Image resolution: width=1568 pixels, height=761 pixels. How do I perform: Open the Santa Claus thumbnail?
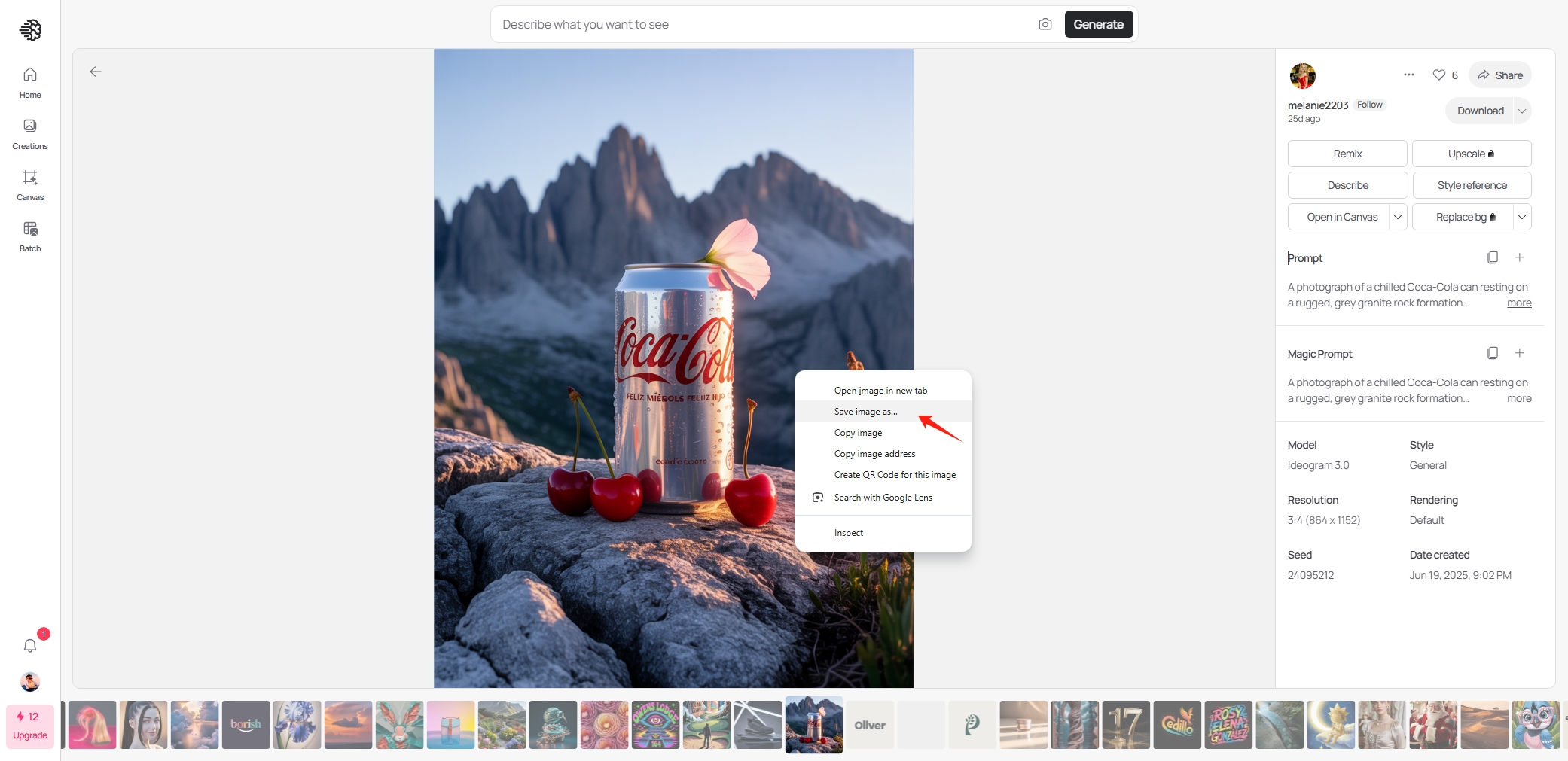tap(1433, 725)
